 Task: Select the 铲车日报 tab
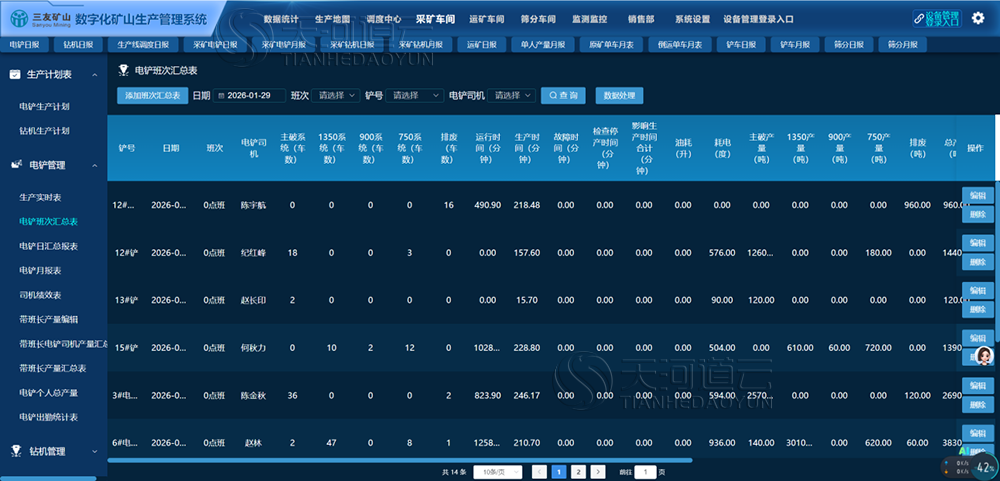tap(741, 45)
